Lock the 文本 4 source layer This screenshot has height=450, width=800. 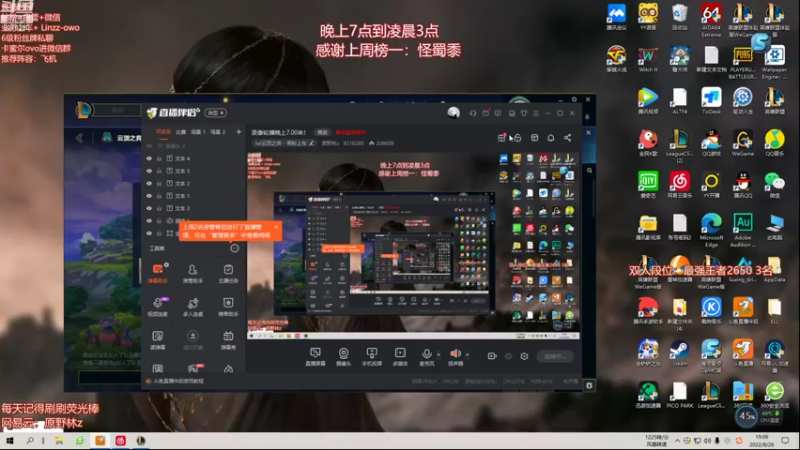pos(159,159)
